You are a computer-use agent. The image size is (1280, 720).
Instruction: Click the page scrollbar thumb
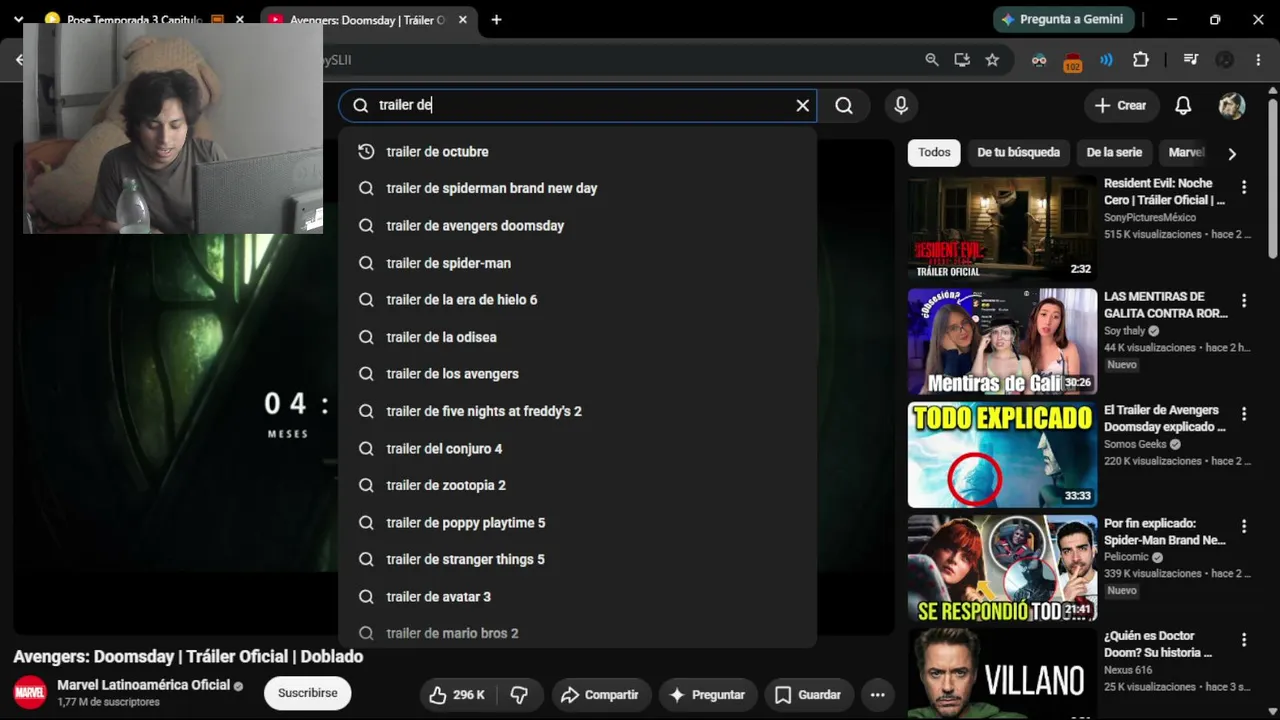[1272, 176]
